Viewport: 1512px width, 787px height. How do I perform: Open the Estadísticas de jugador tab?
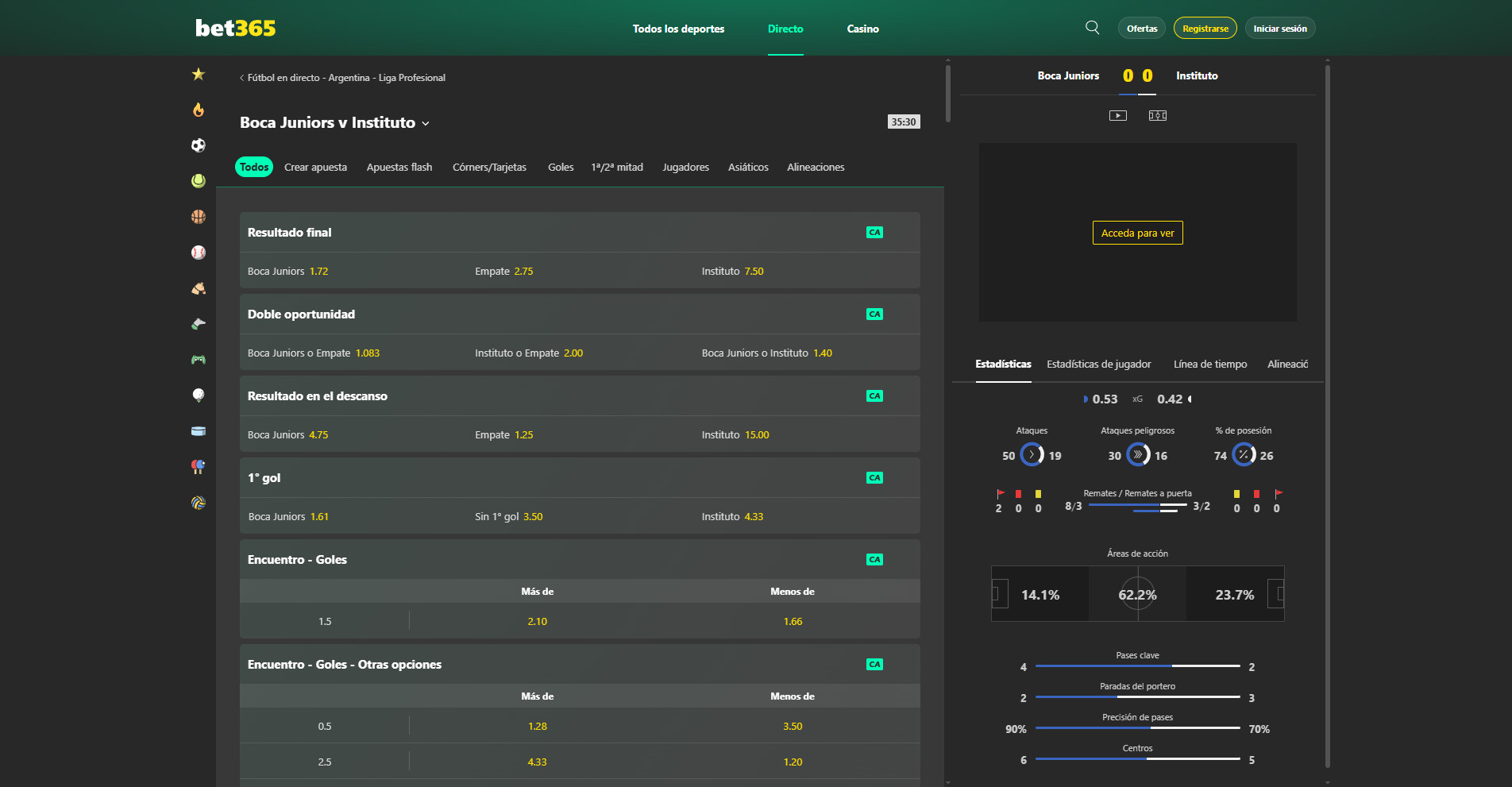click(x=1098, y=365)
